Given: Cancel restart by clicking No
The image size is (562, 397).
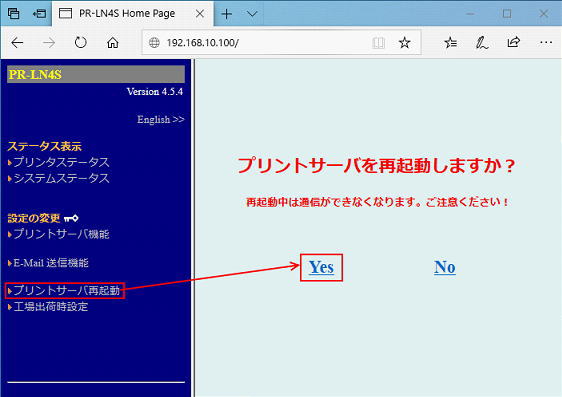Looking at the screenshot, I should pyautogui.click(x=445, y=267).
